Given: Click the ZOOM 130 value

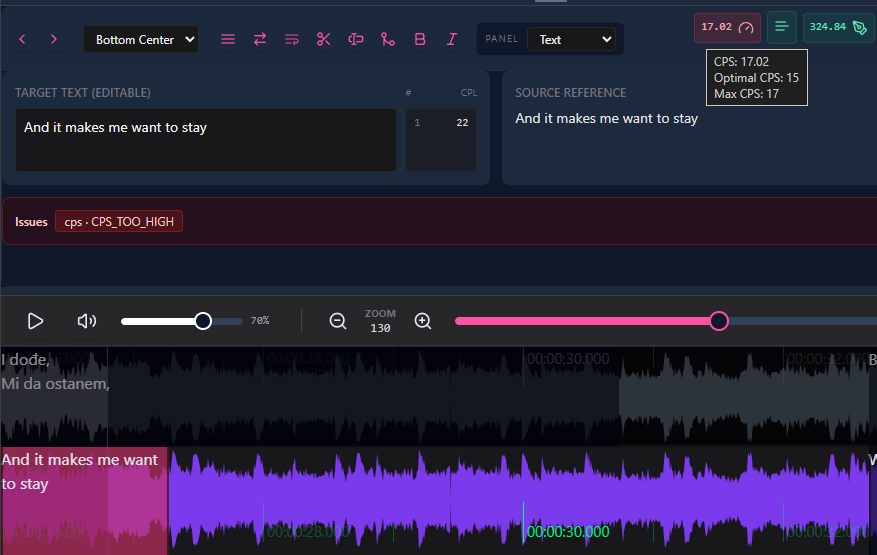Looking at the screenshot, I should point(380,328).
